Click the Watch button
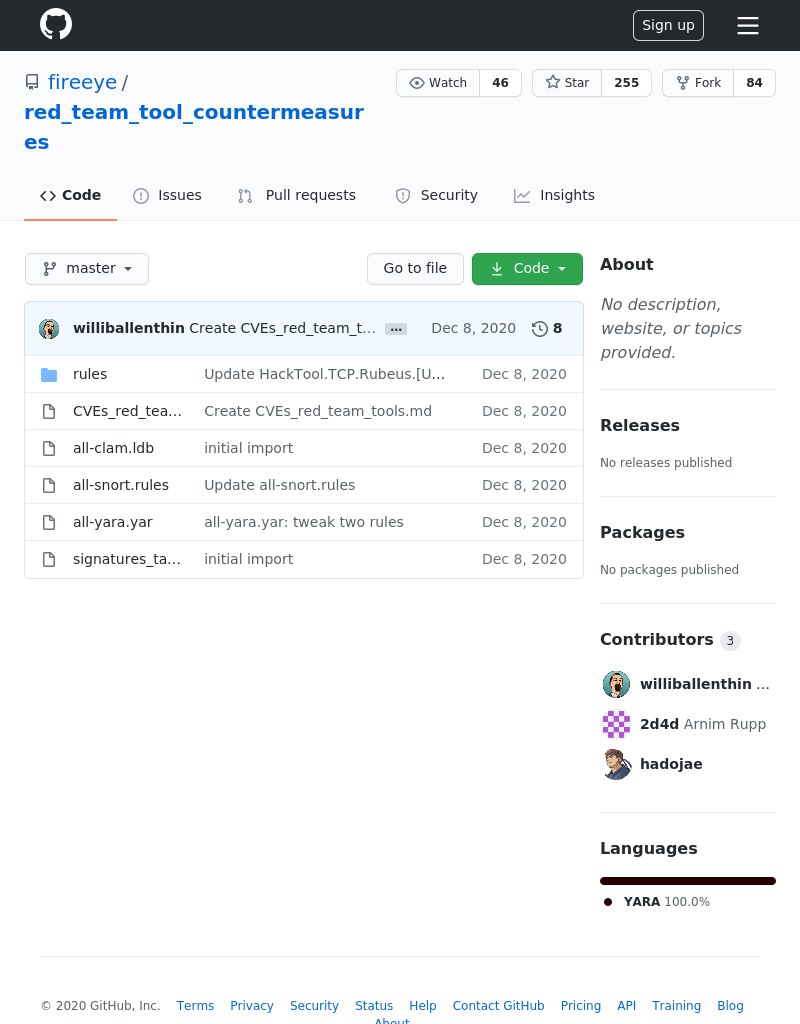This screenshot has height=1024, width=800. coord(438,83)
